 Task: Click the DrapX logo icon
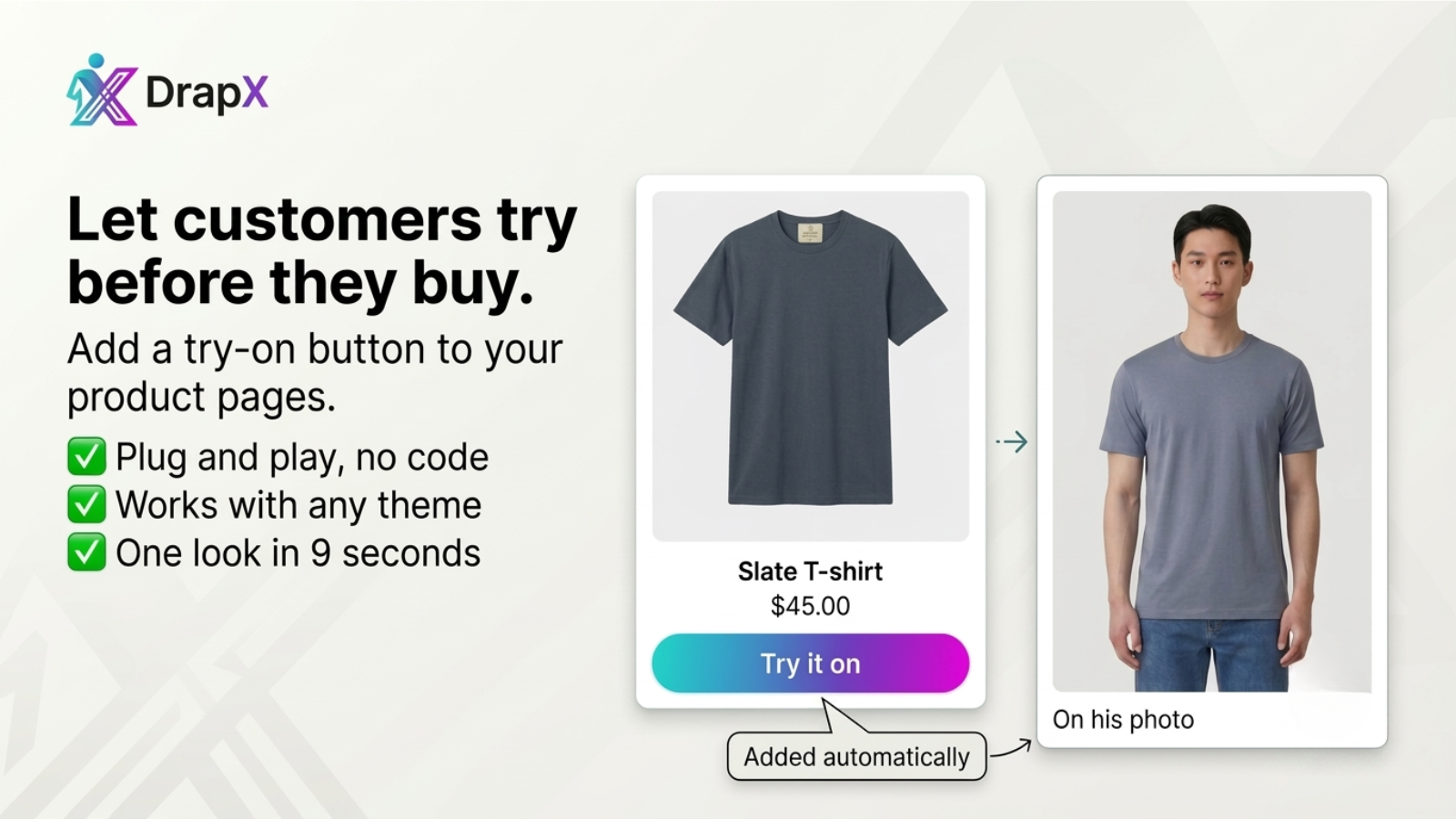[x=102, y=90]
